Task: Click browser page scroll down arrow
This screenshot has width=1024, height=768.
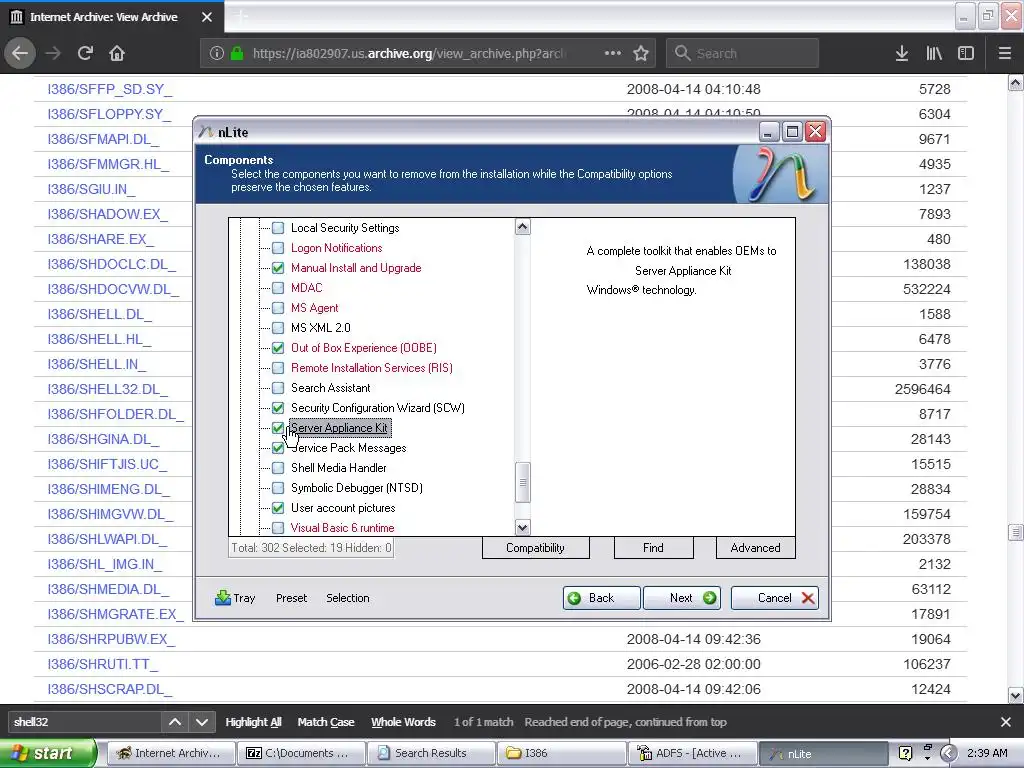Action: point(1016,694)
